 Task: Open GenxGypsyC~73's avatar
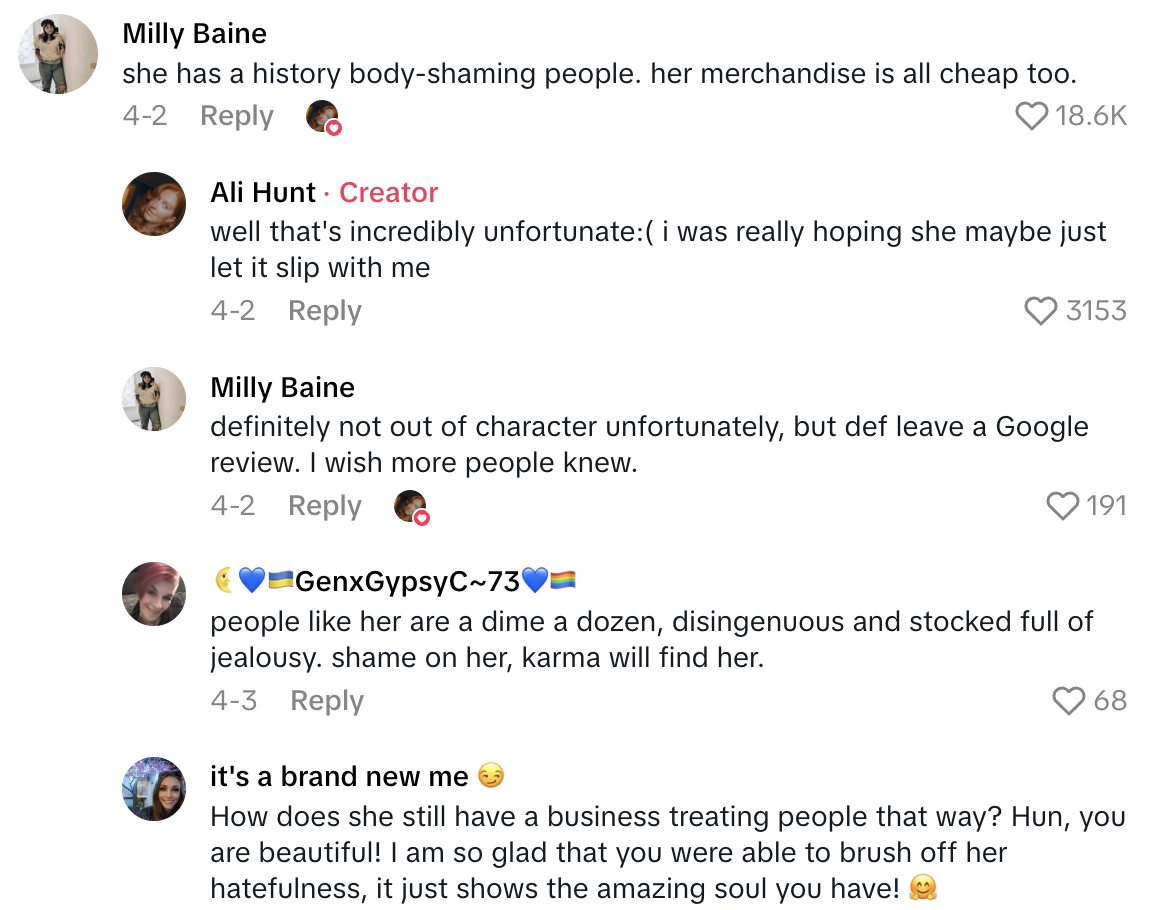(x=154, y=594)
